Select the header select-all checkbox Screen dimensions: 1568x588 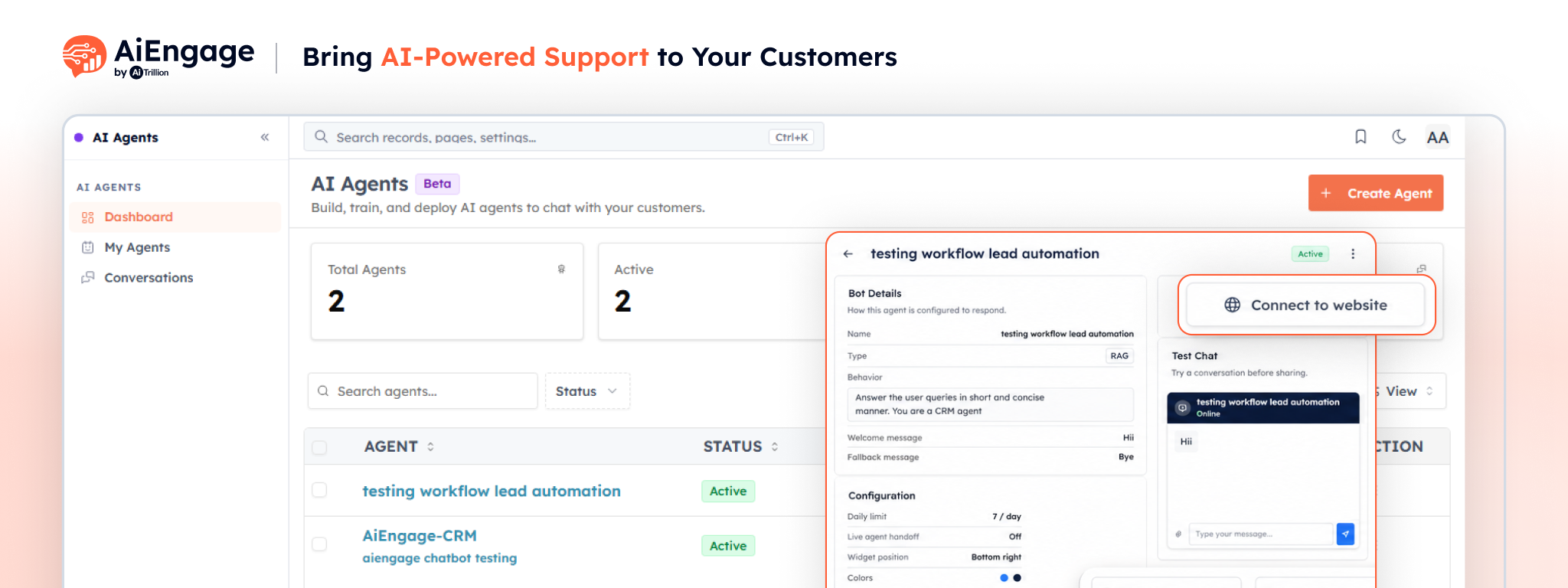click(x=319, y=447)
